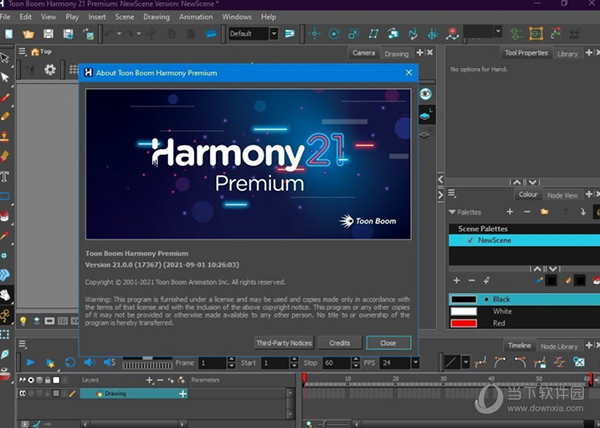Click the Close button in About dialog
The image size is (600, 428).
[x=388, y=343]
